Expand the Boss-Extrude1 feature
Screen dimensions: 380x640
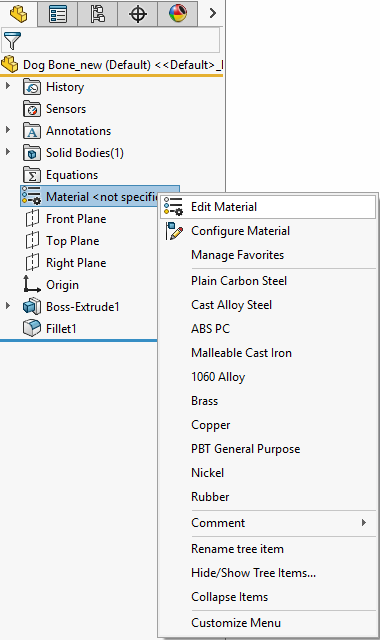[x=8, y=306]
